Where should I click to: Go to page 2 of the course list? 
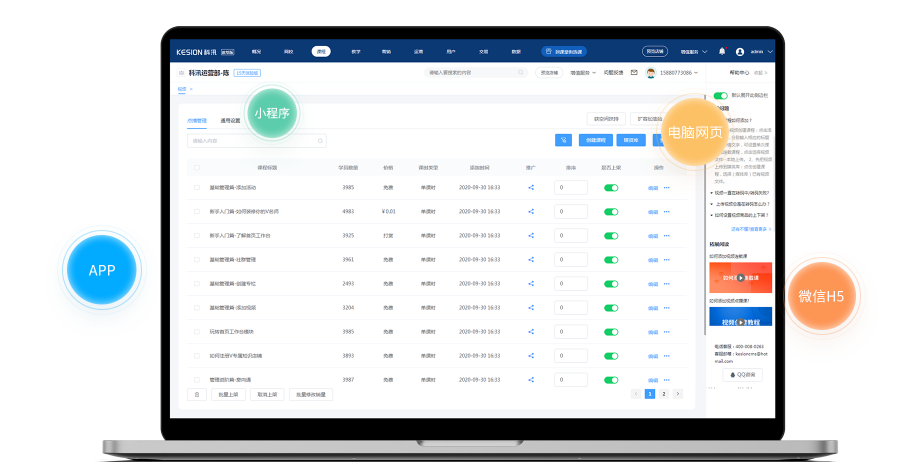664,394
